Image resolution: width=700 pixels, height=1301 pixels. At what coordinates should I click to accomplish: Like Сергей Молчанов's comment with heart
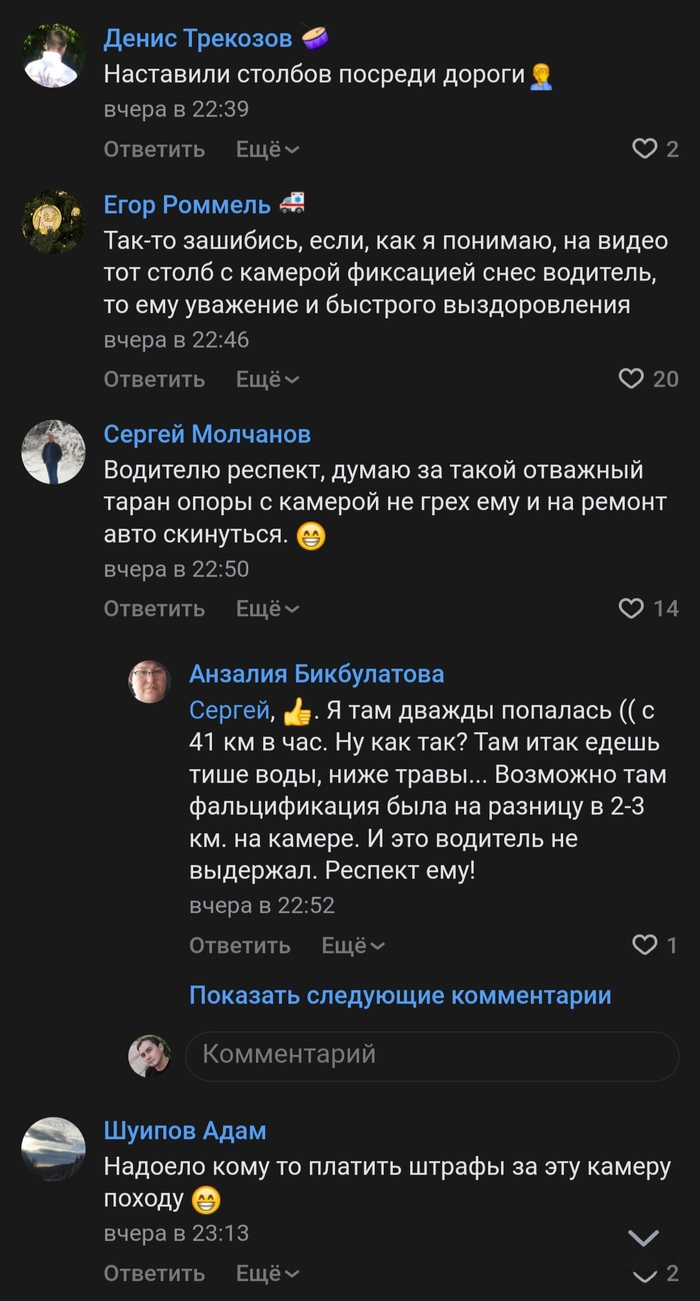point(631,608)
